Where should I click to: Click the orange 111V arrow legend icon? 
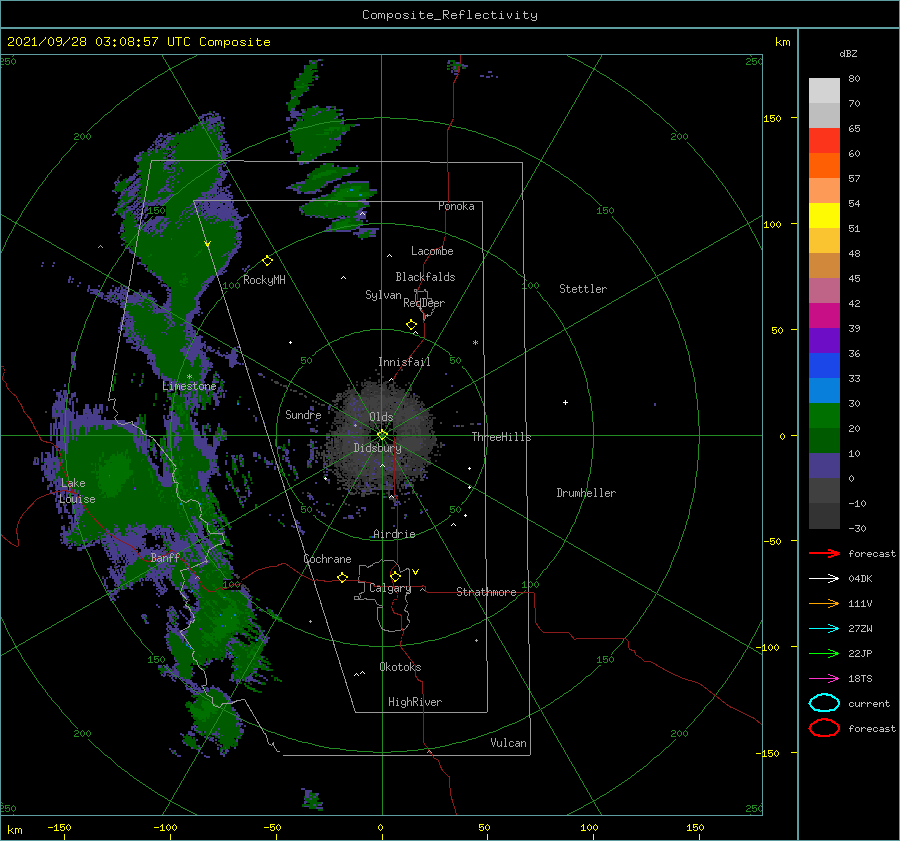point(824,603)
